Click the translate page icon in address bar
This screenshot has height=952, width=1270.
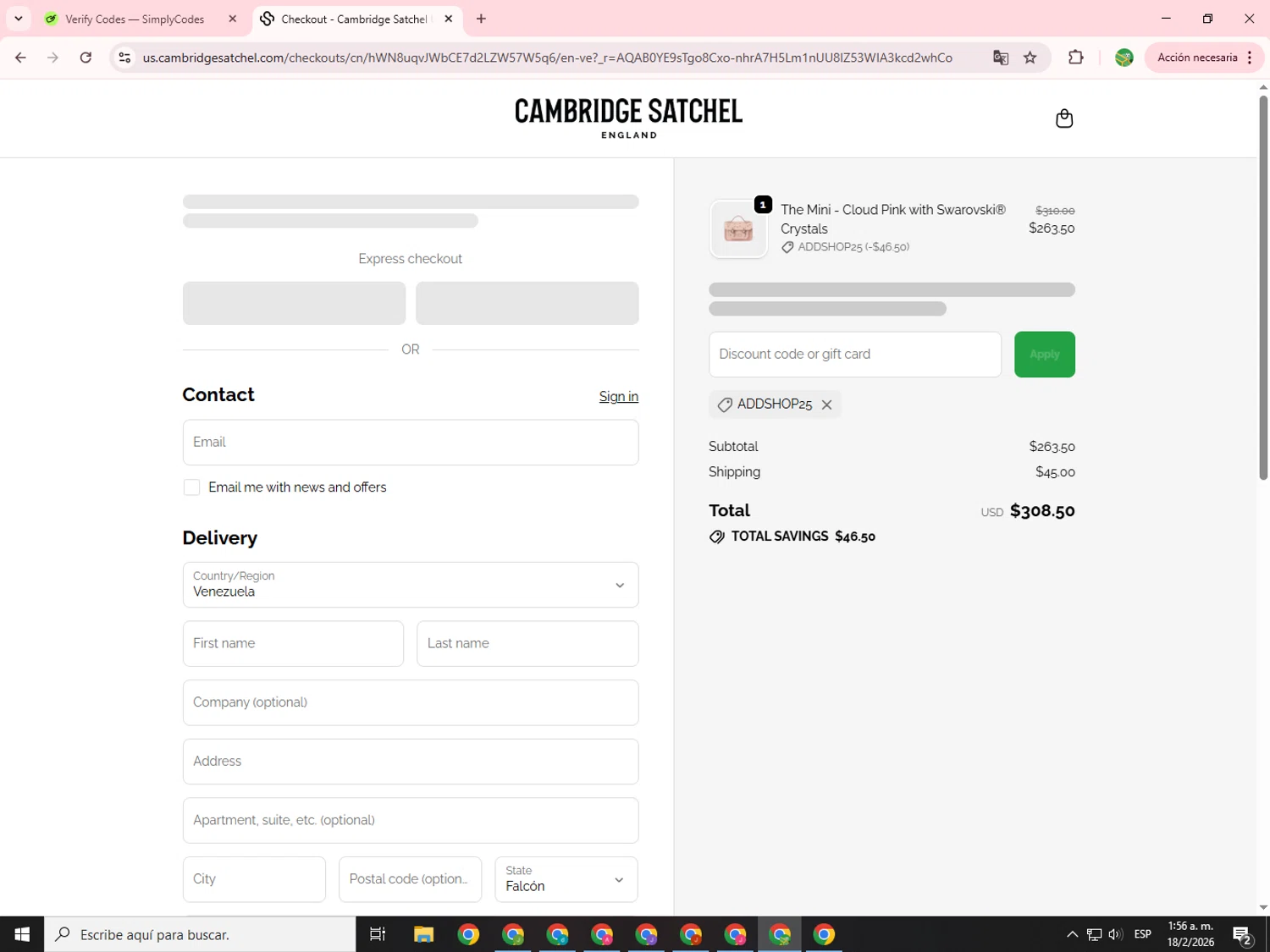(1001, 58)
